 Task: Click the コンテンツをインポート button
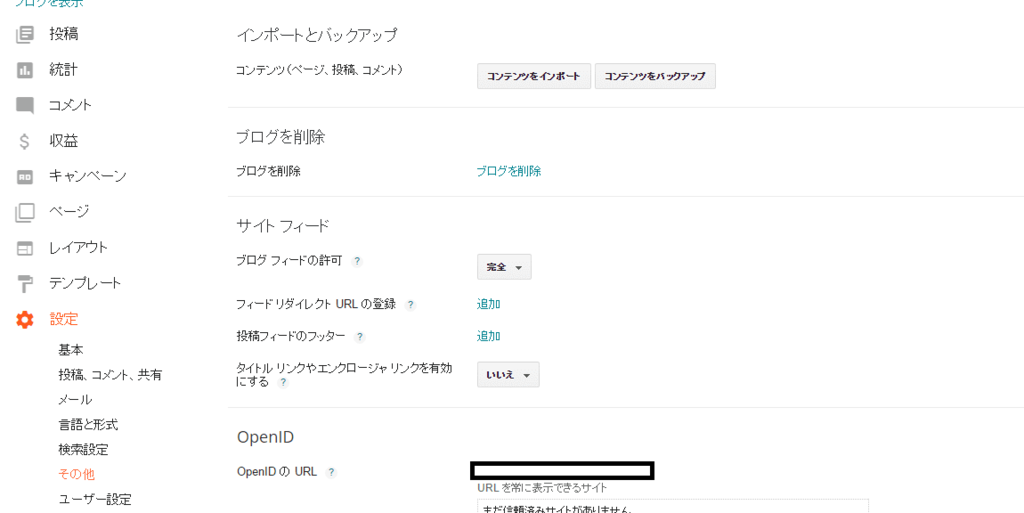pyautogui.click(x=534, y=76)
